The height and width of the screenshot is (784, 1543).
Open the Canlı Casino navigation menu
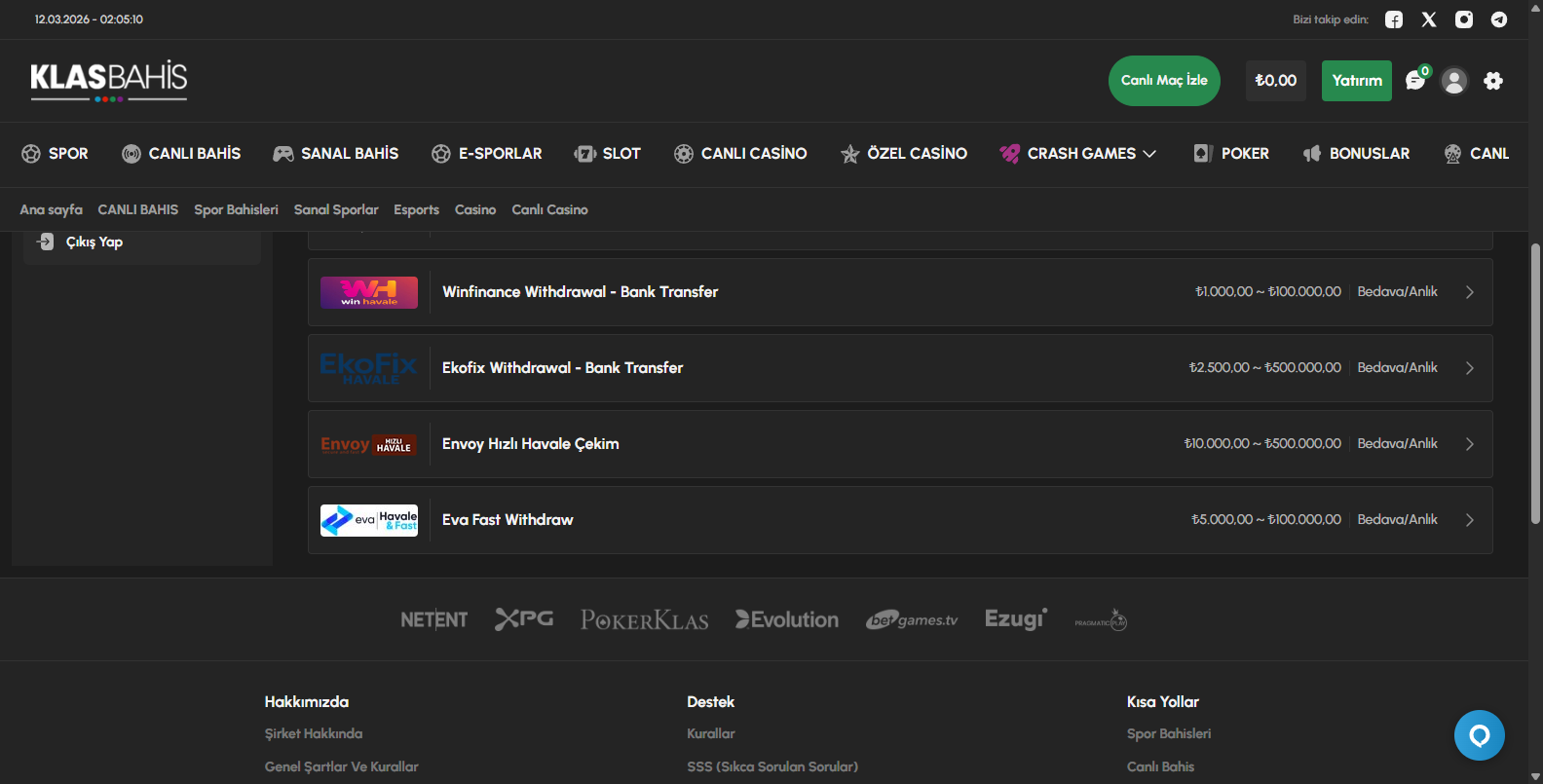tap(740, 154)
